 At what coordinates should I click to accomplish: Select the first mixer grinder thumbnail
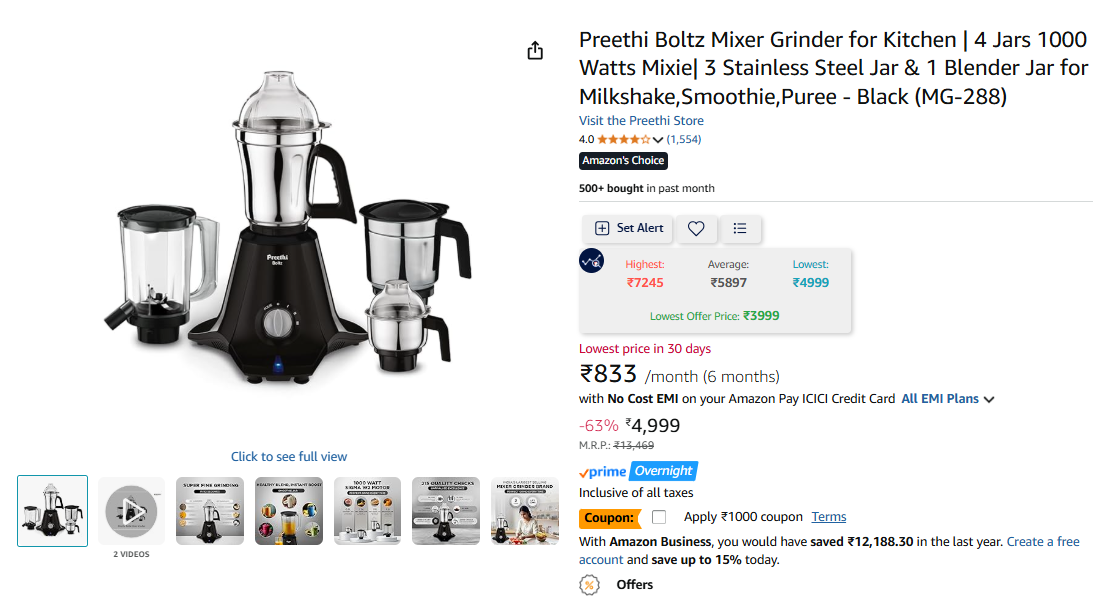click(53, 511)
